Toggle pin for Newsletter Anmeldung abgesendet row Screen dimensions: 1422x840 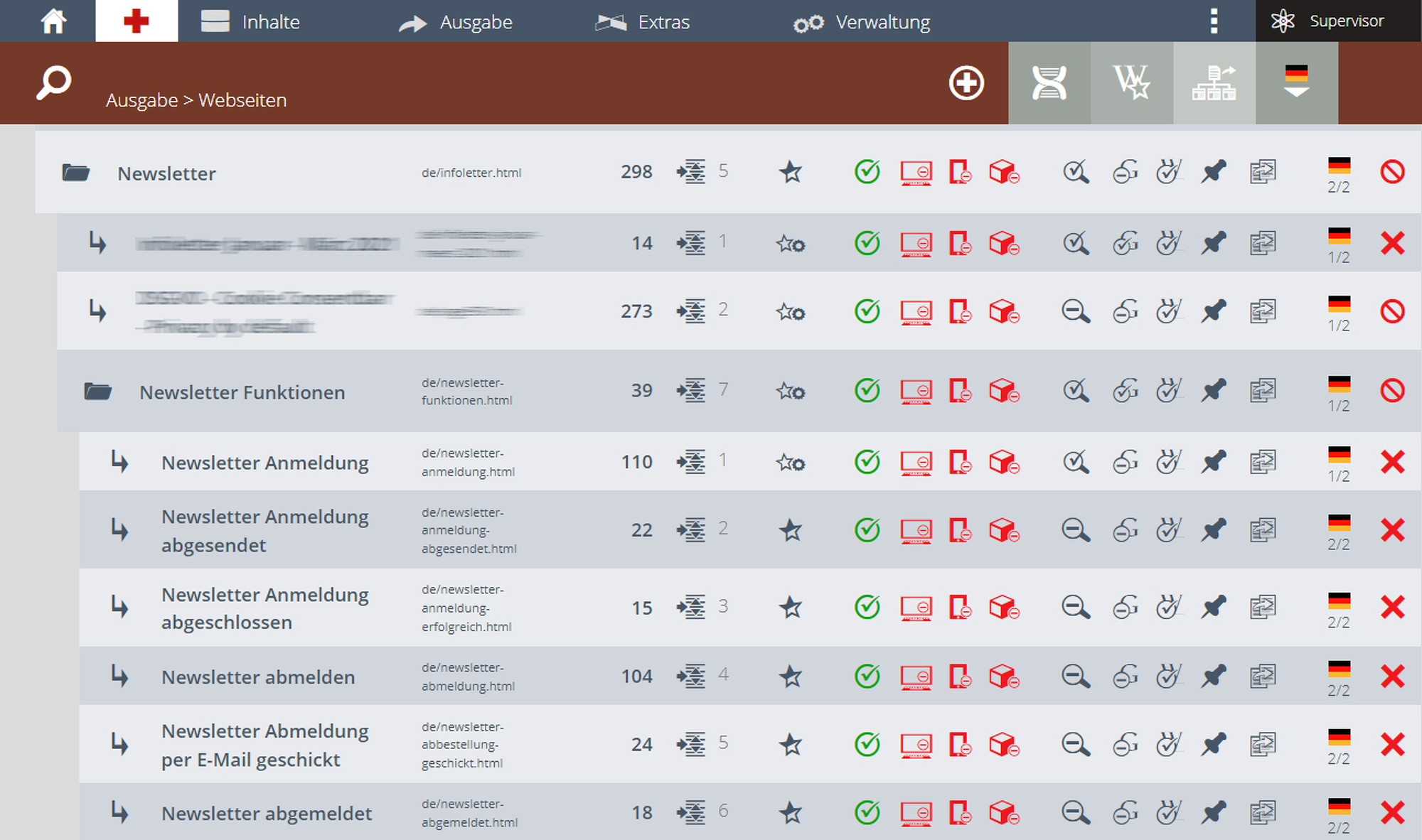pyautogui.click(x=1214, y=530)
